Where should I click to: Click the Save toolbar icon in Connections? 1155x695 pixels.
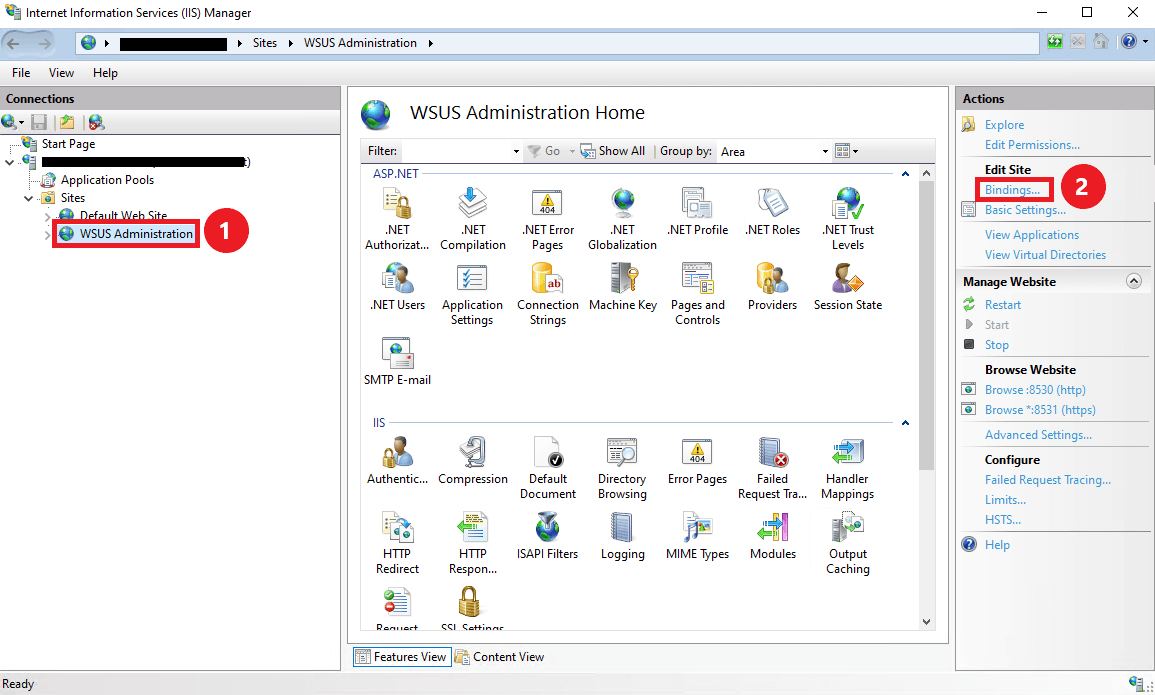click(39, 122)
